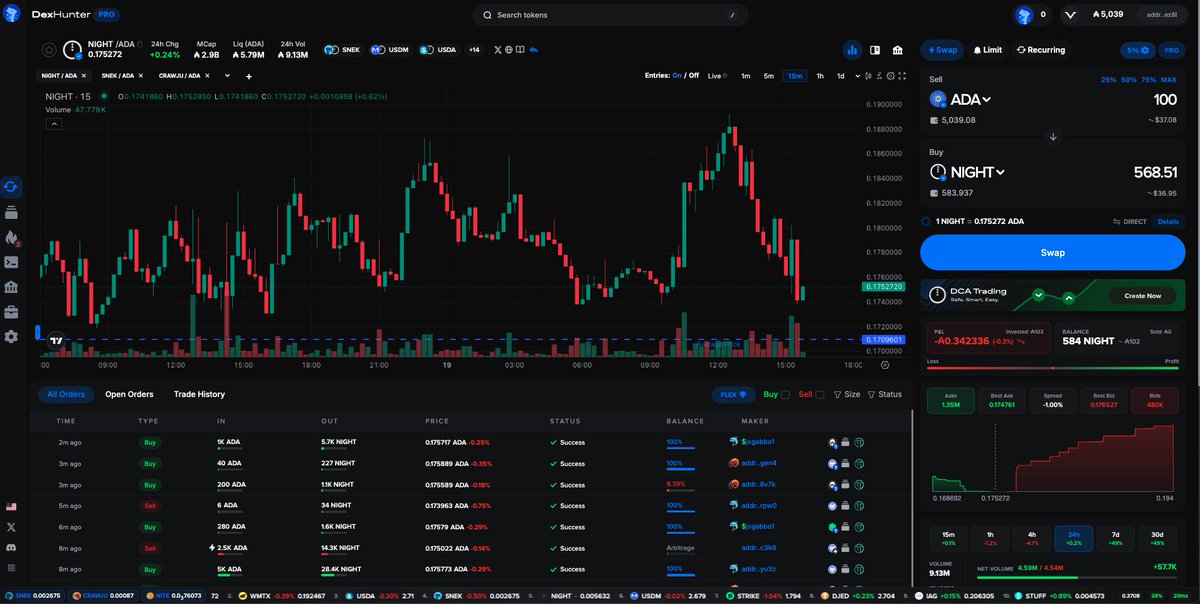Open the bank icon in left sidebar
Viewport: 1200px width, 604px height.
tap(11, 287)
